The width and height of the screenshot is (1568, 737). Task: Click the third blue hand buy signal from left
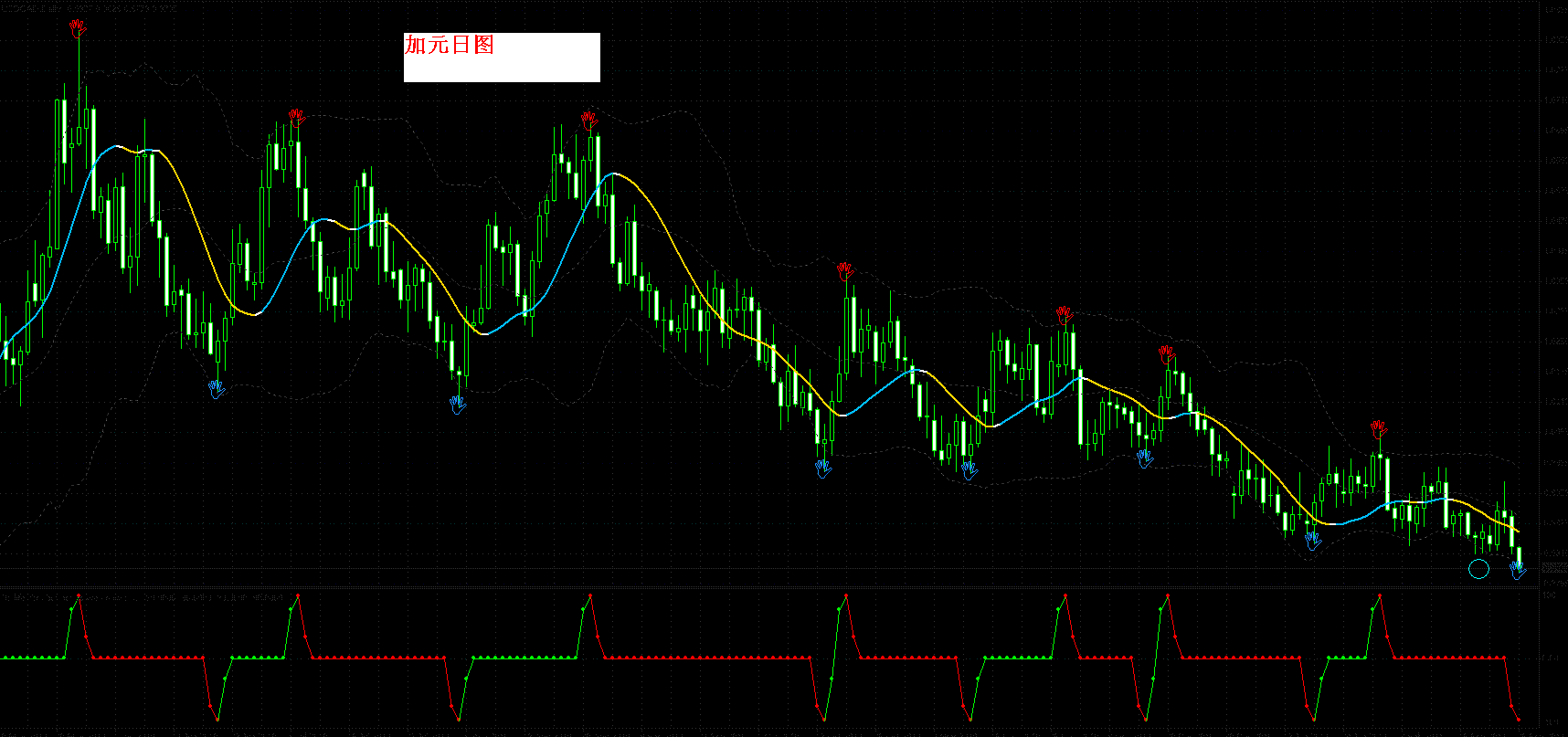tap(823, 469)
